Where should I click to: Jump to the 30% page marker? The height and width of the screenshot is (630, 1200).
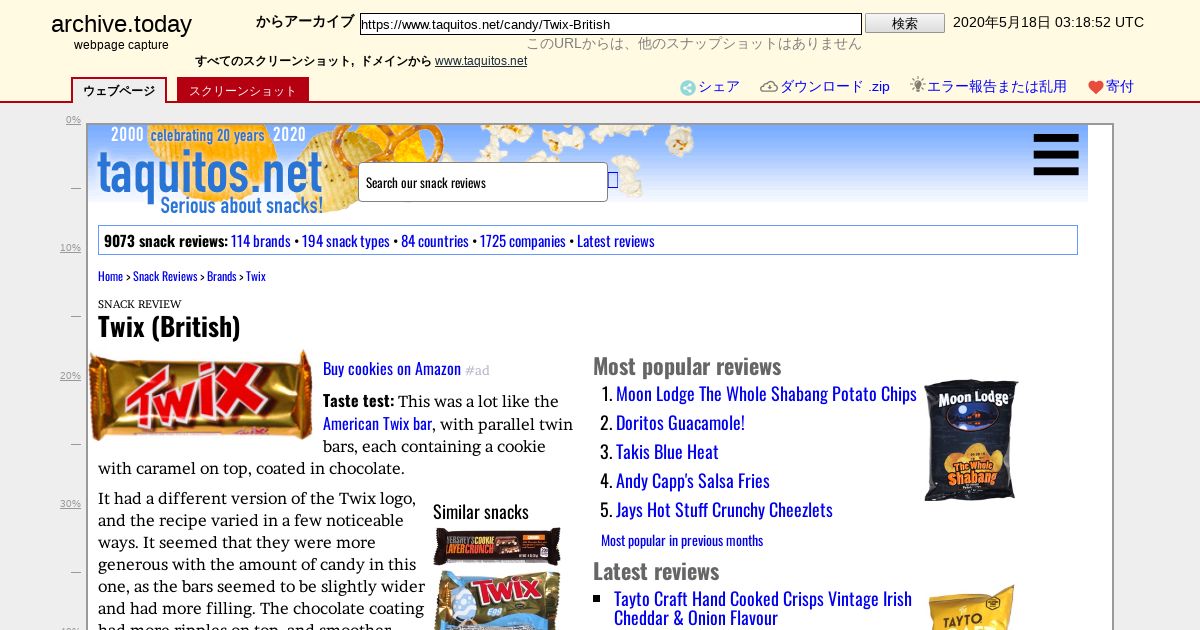pyautogui.click(x=70, y=504)
